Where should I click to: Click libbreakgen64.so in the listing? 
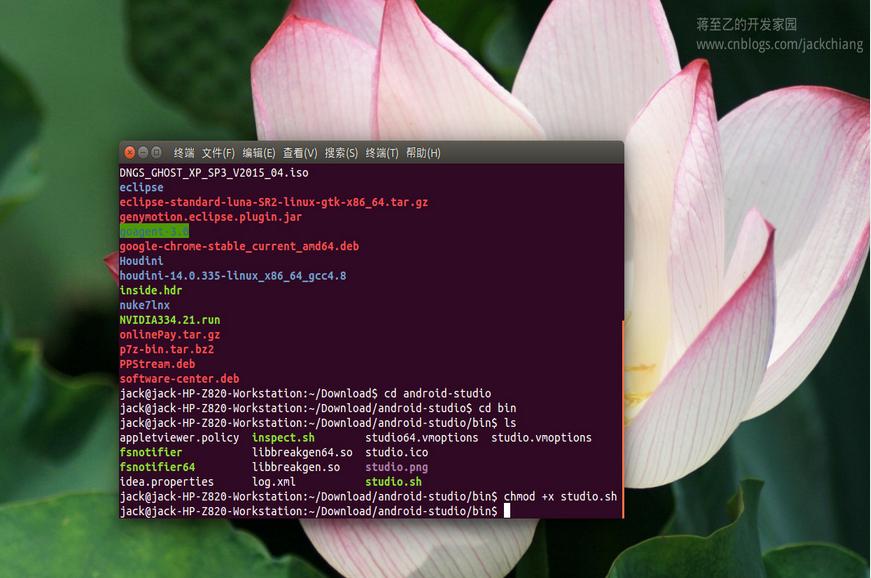[302, 453]
